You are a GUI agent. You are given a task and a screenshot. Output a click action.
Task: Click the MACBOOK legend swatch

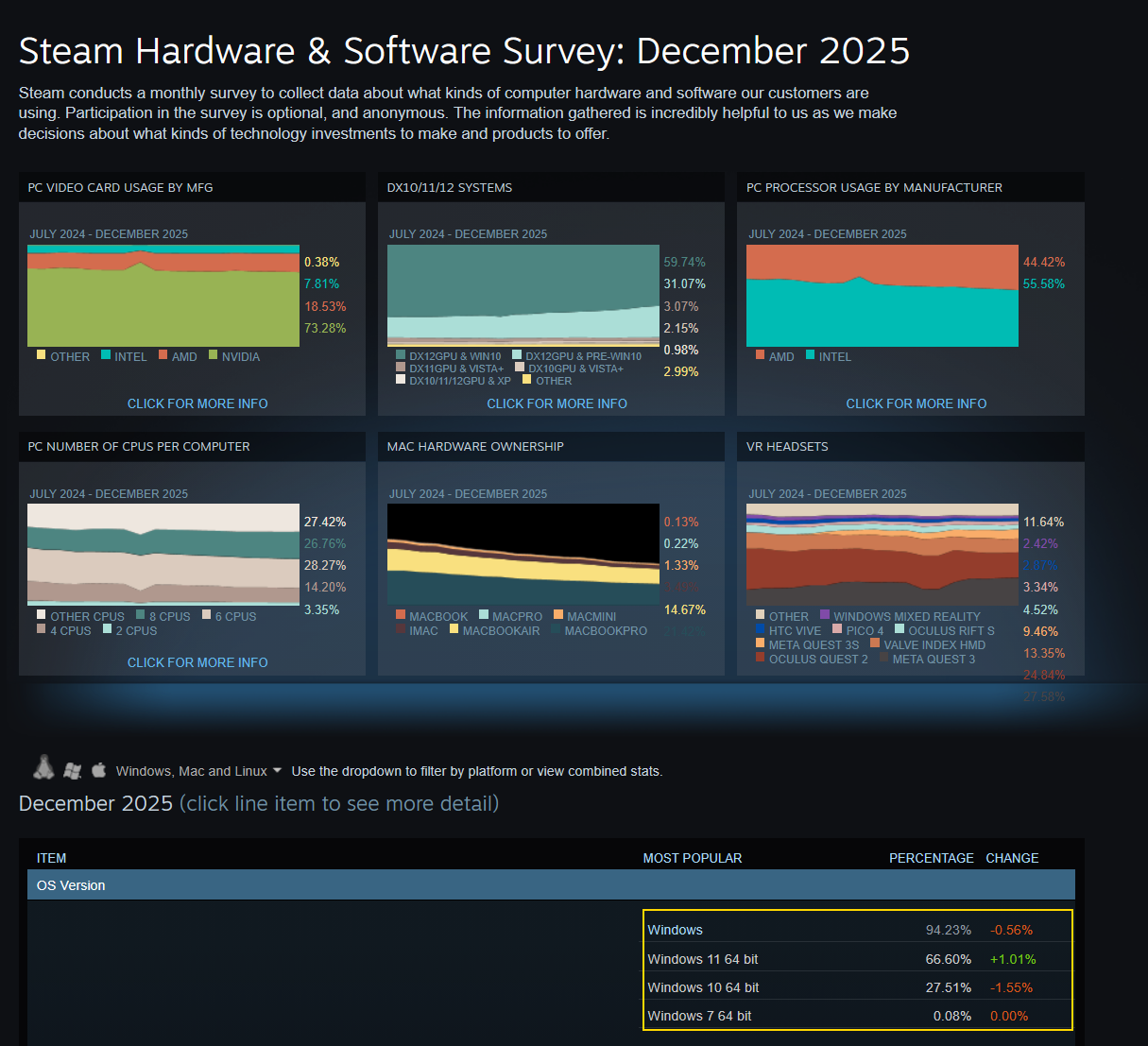[401, 615]
